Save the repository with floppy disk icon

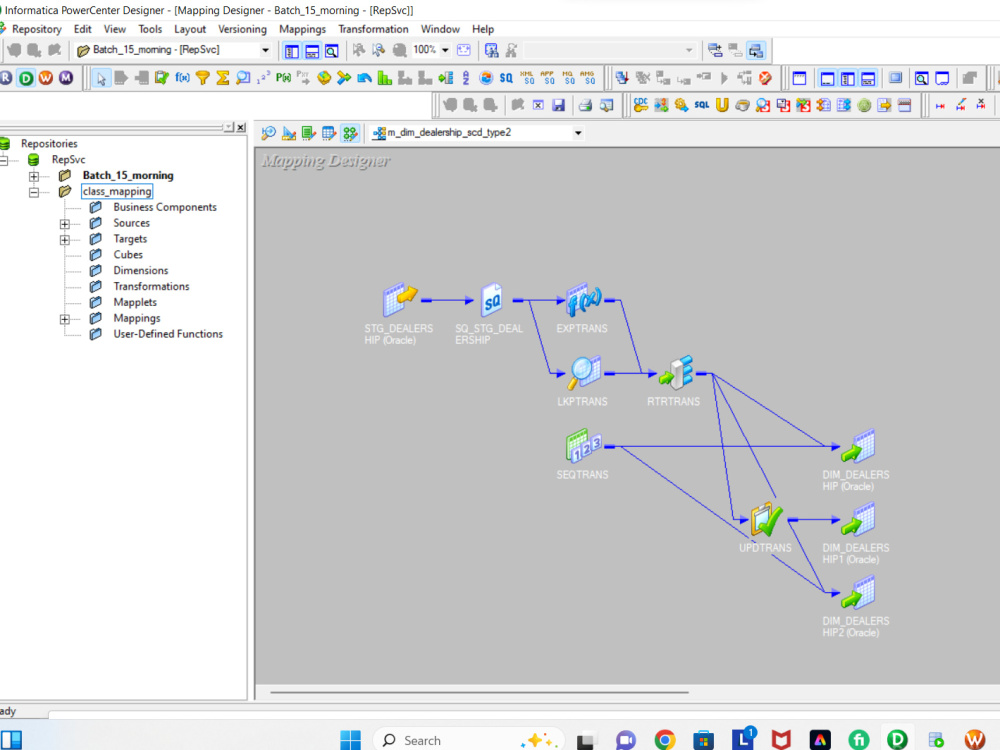click(x=559, y=105)
